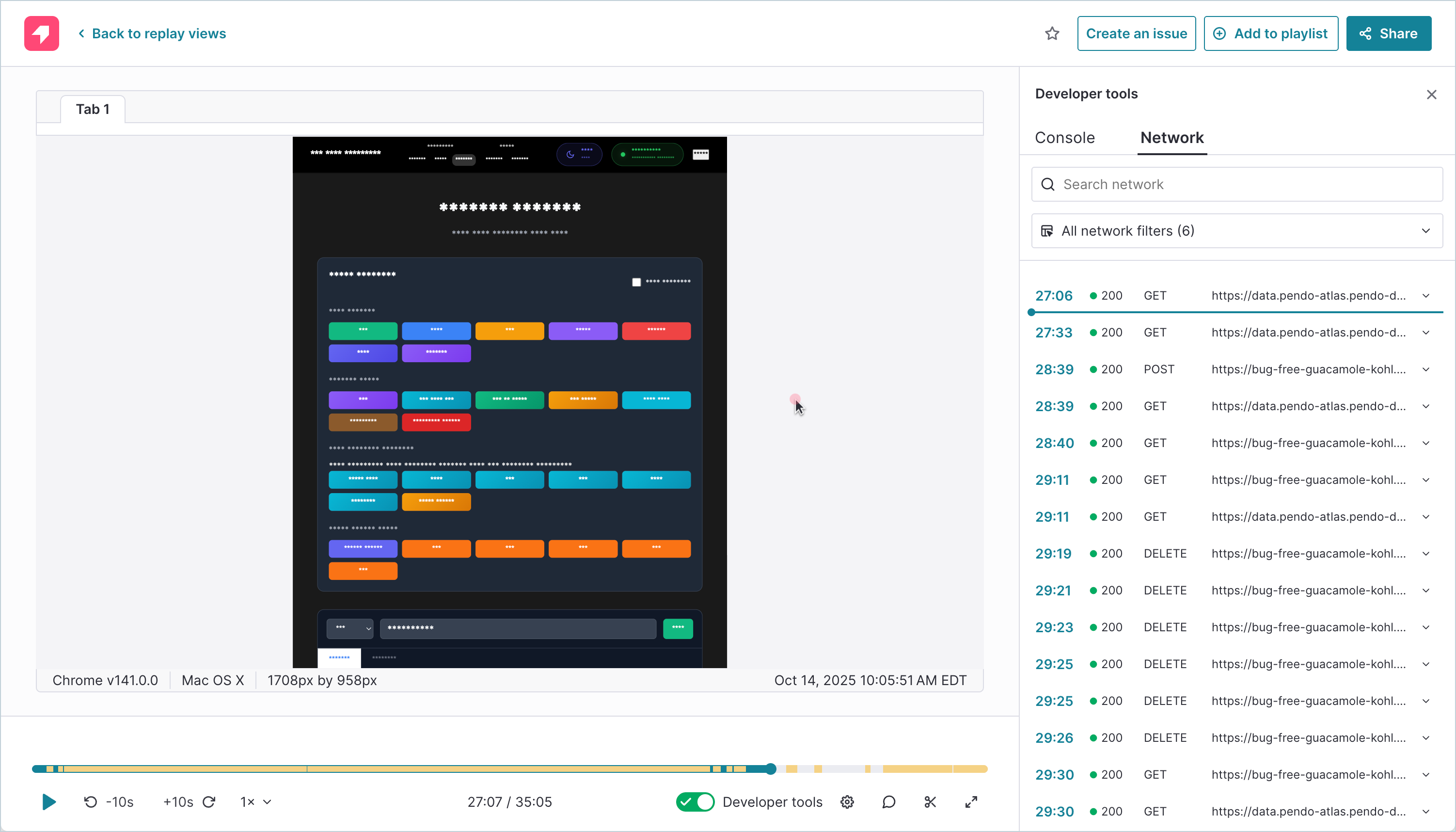This screenshot has width=1456, height=832.
Task: Toggle the masked checkbox in the replay card
Action: click(636, 282)
